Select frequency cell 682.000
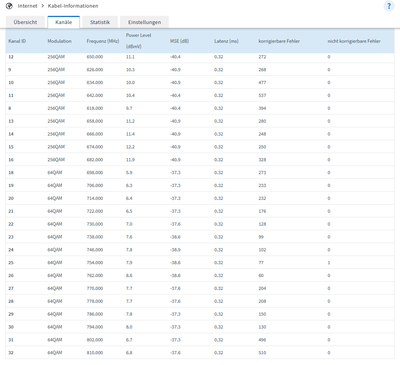 tap(95, 160)
